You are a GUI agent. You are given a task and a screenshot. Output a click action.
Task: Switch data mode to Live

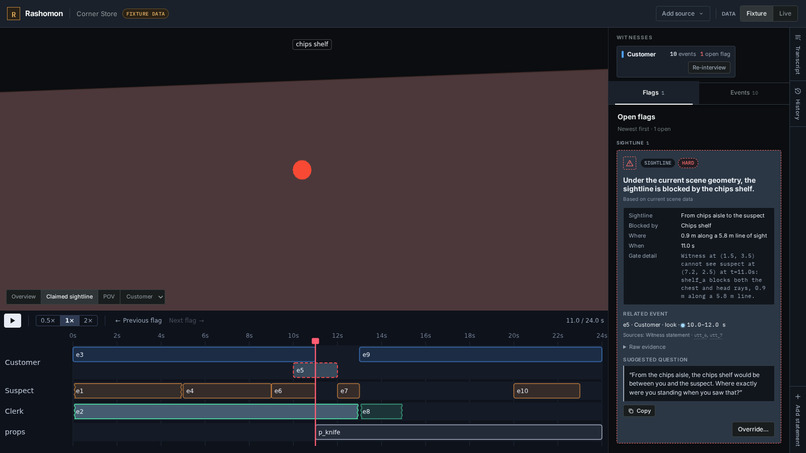pyautogui.click(x=785, y=14)
